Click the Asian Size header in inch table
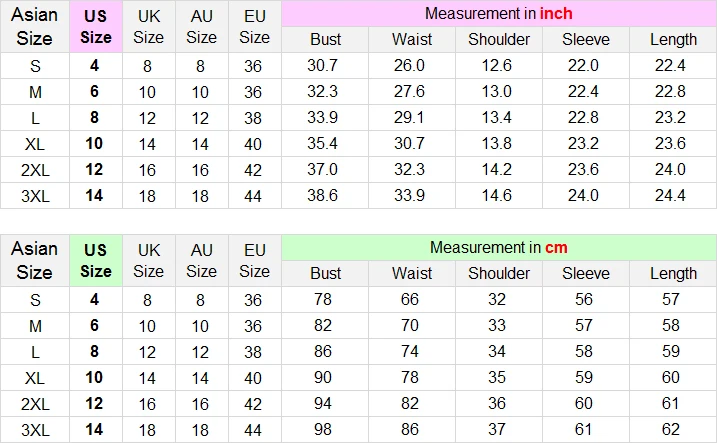The height and width of the screenshot is (443, 717). 35,27
